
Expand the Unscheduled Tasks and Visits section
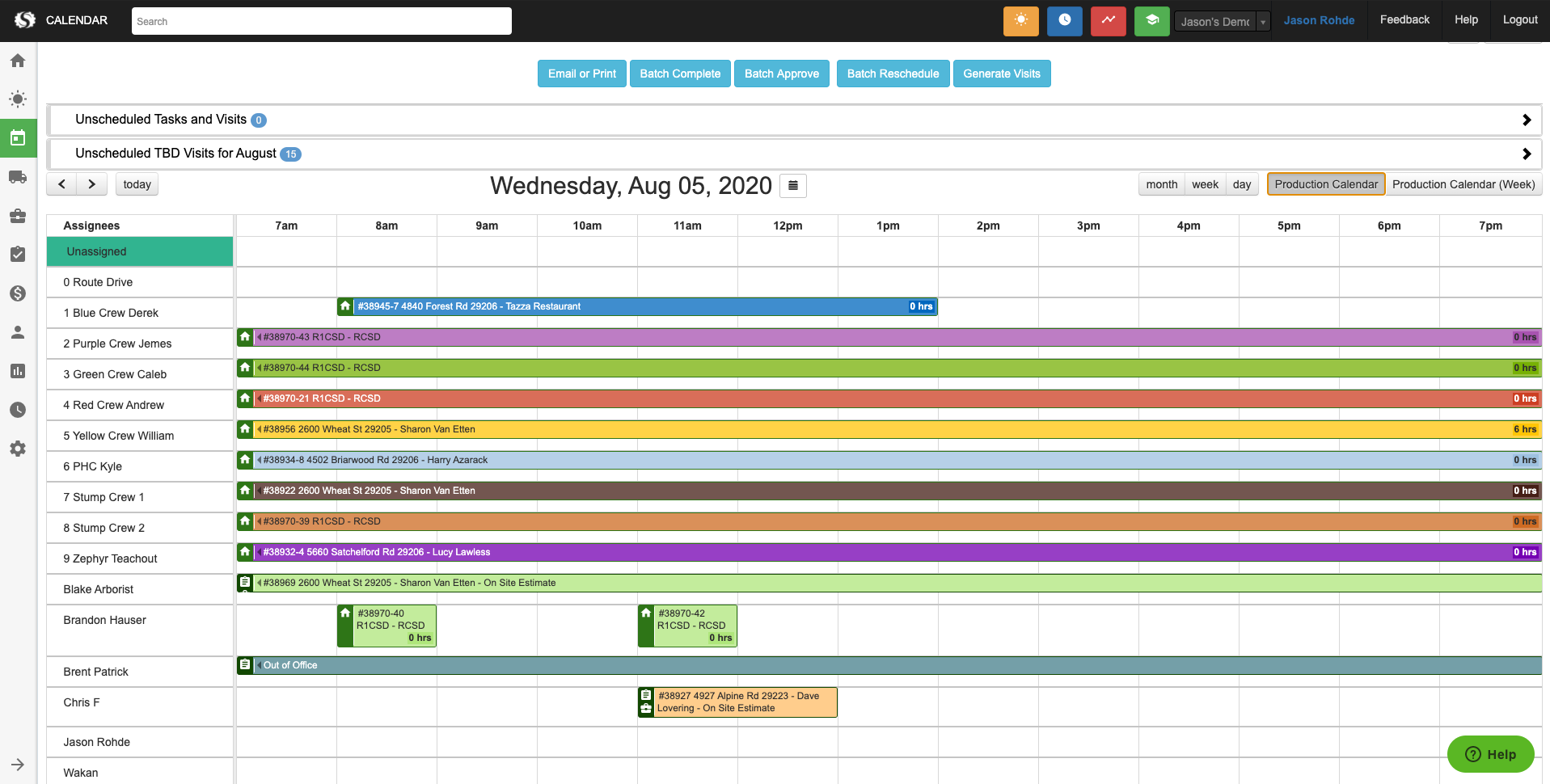(1527, 120)
